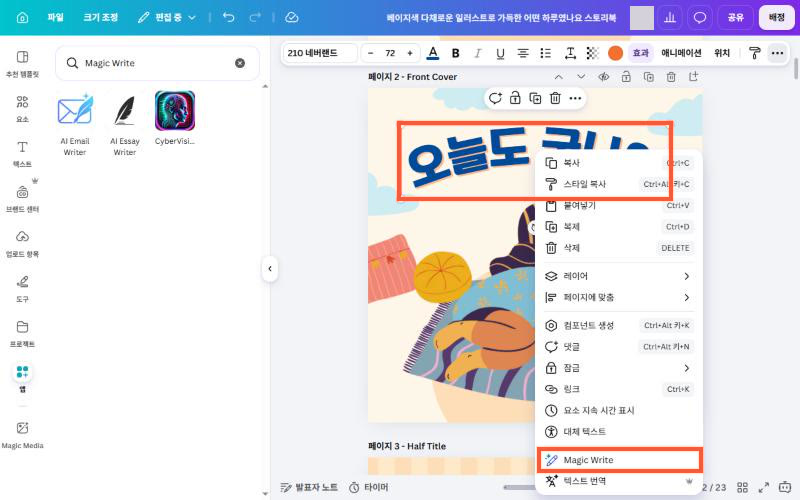This screenshot has height=500, width=800.
Task: Open the 애니메이션 animation panel
Action: point(681,53)
